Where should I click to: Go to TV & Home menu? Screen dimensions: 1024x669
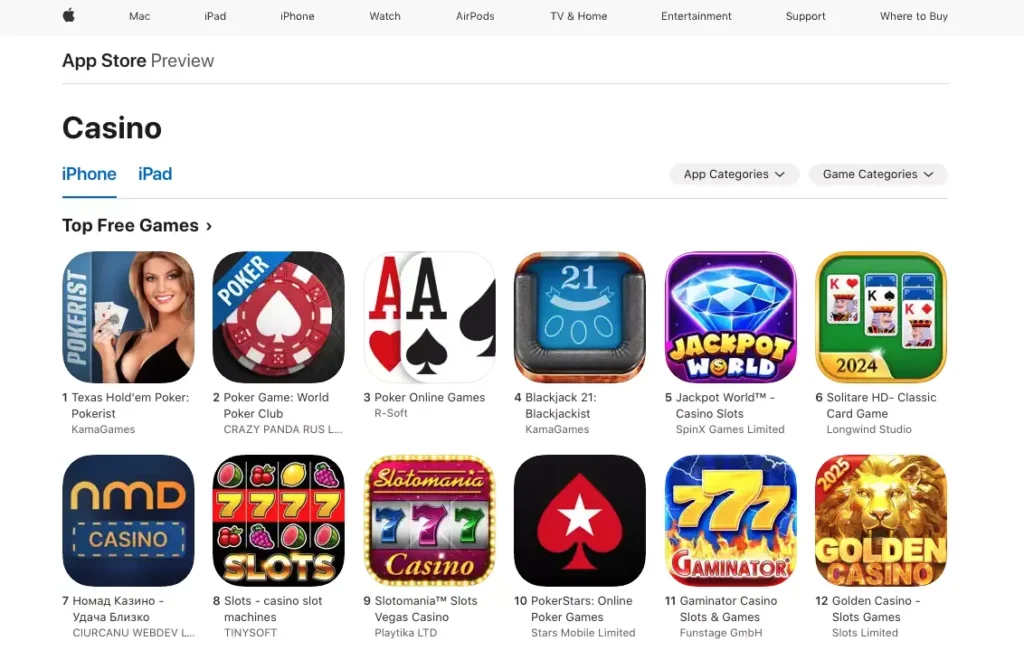(579, 16)
